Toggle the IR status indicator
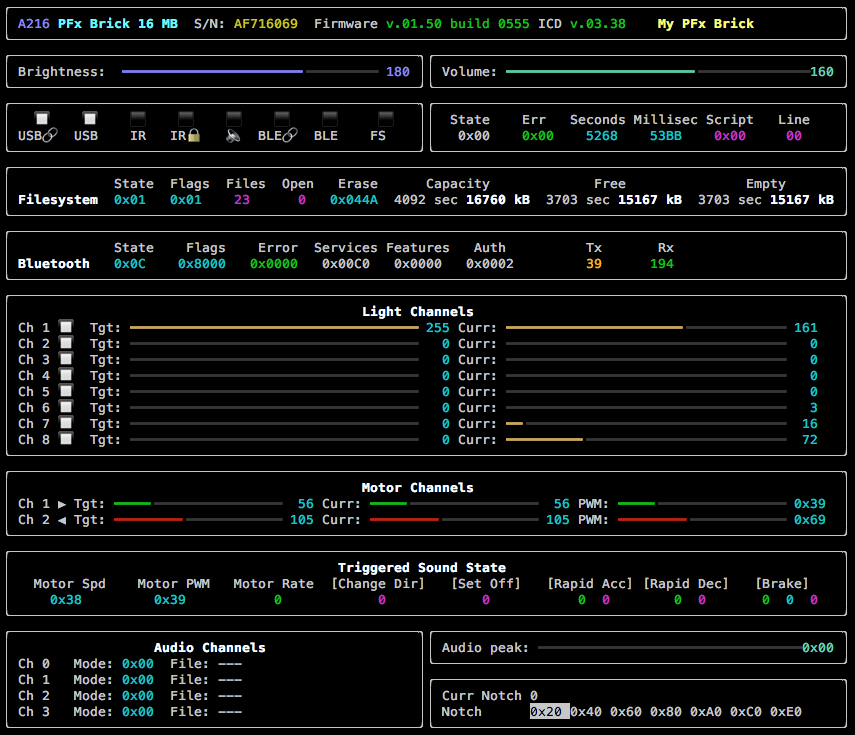Image resolution: width=855 pixels, height=735 pixels. click(138, 118)
